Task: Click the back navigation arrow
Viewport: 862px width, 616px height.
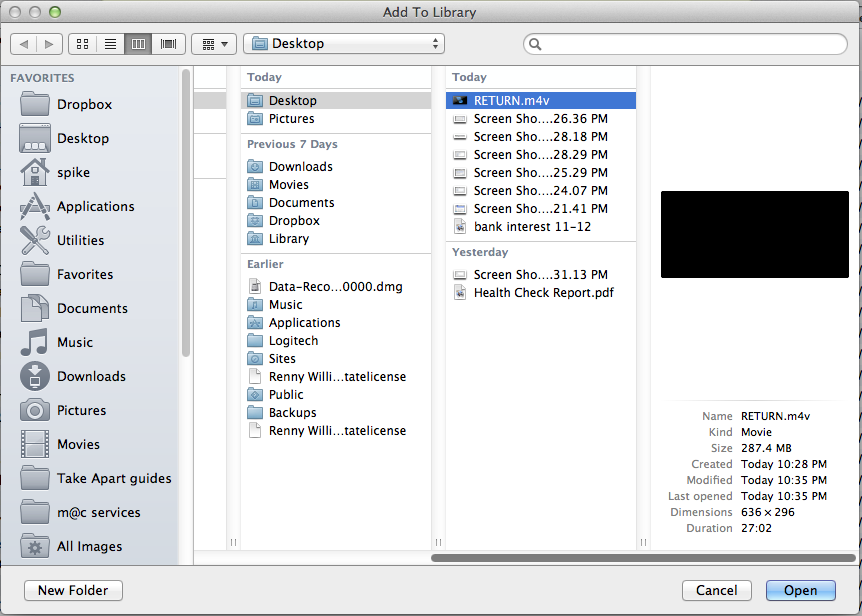Action: (x=24, y=44)
